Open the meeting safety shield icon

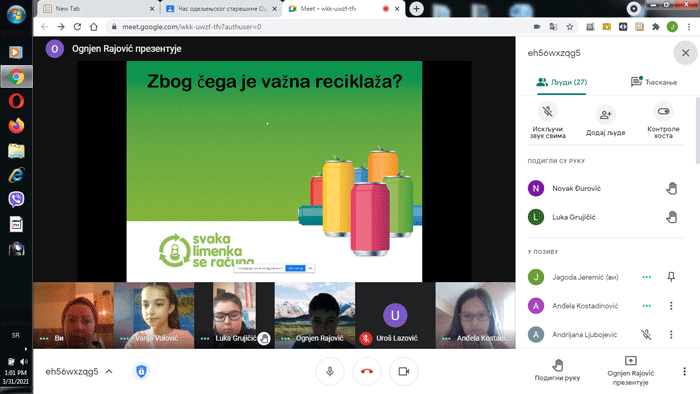141,371
